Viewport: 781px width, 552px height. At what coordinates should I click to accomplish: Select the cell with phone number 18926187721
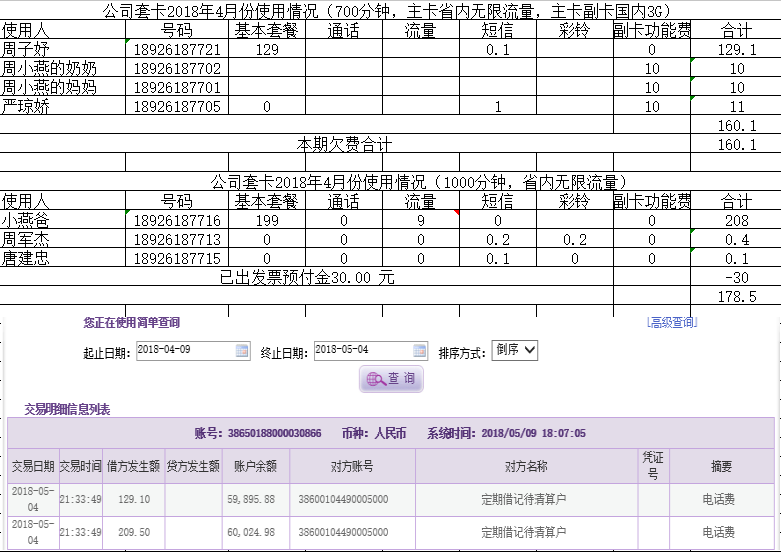coord(176,49)
